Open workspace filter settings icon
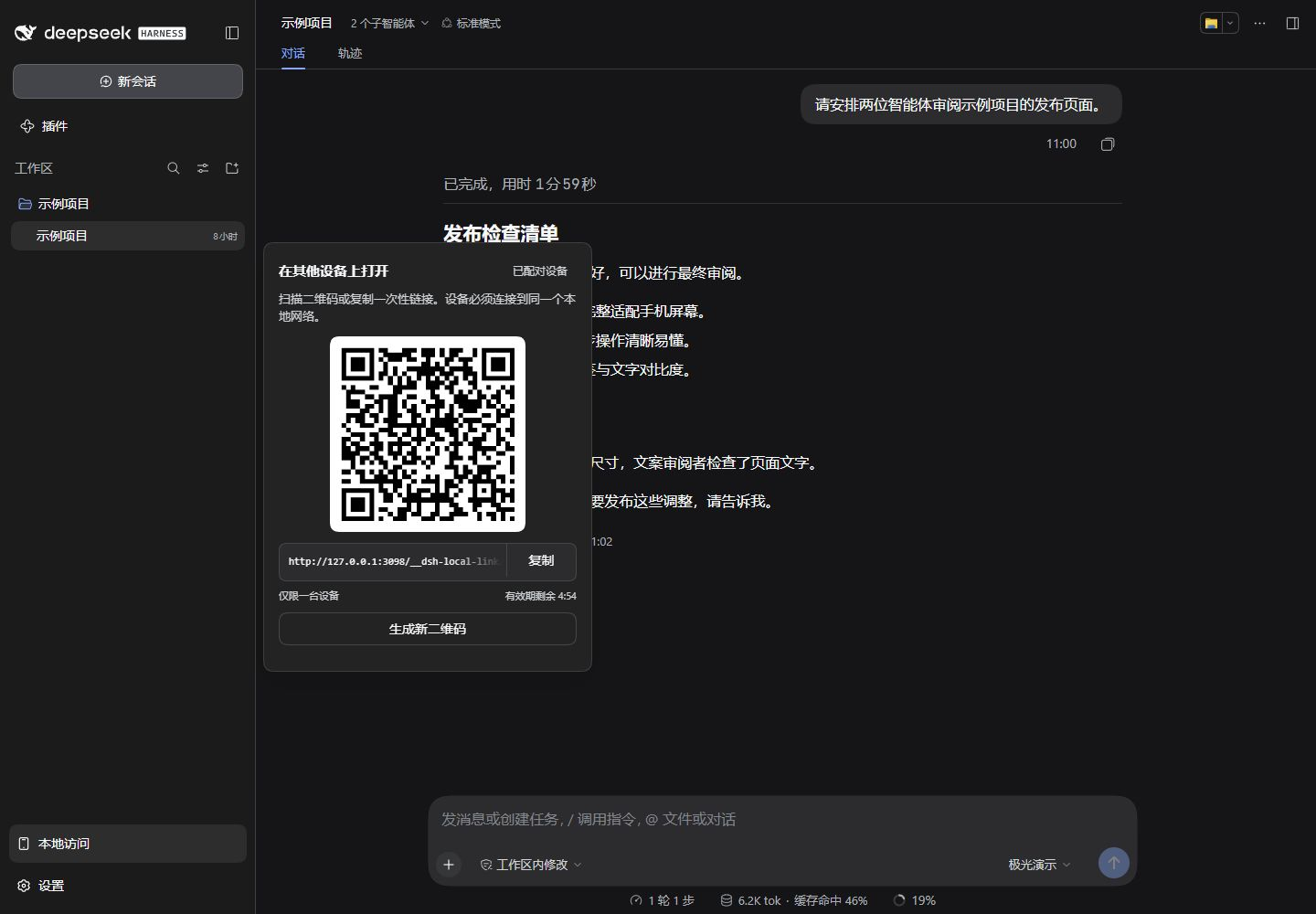The image size is (1316, 914). tap(203, 168)
